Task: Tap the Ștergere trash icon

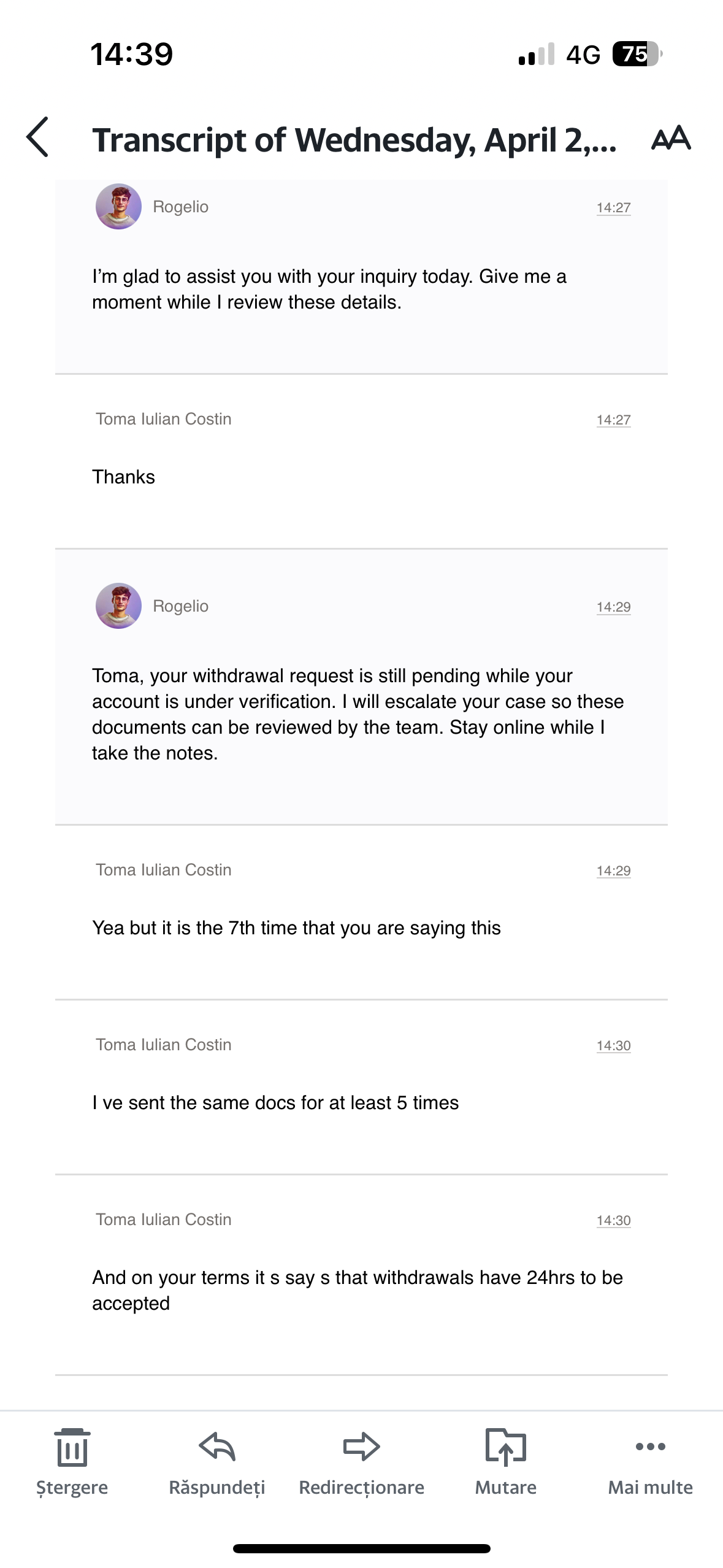Action: (72, 1448)
